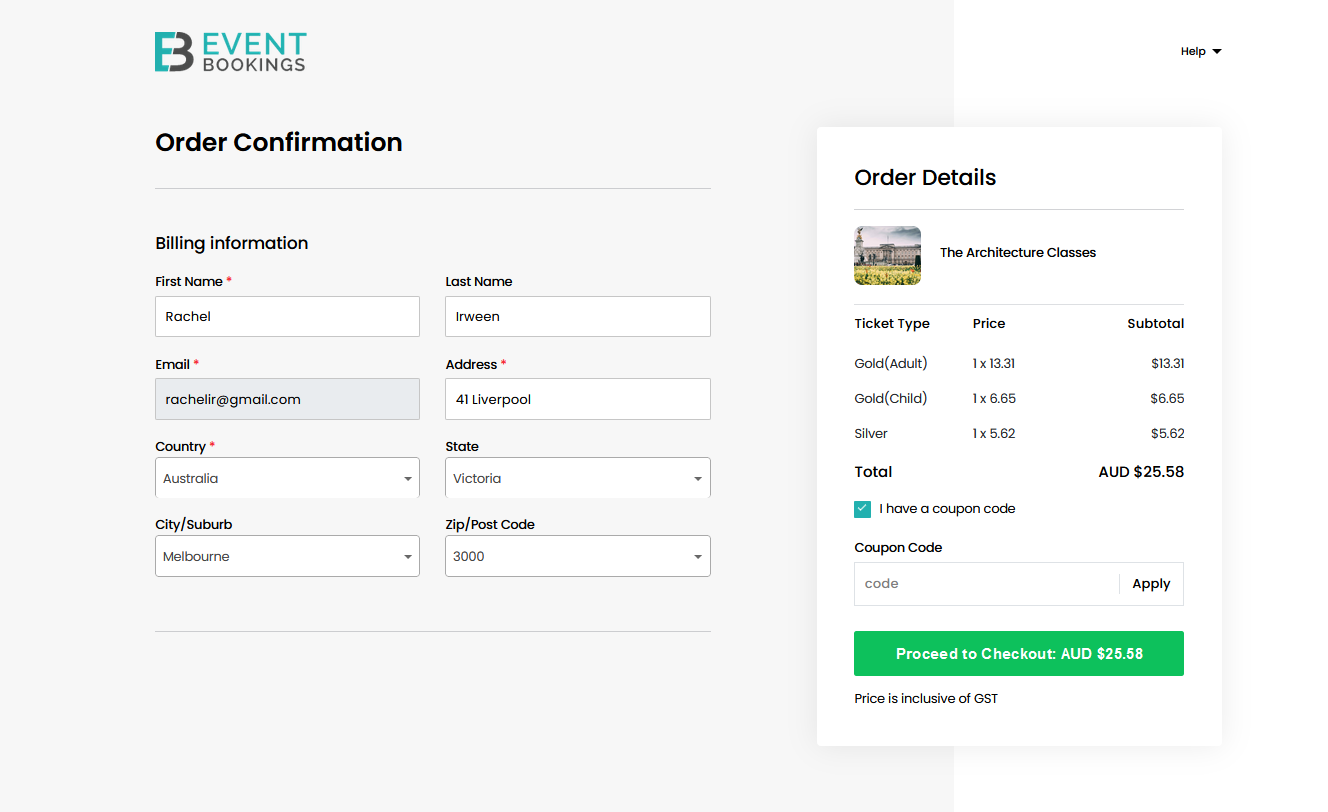Click the 1 x 13.31 price cell
The height and width of the screenshot is (812, 1328).
click(x=994, y=363)
